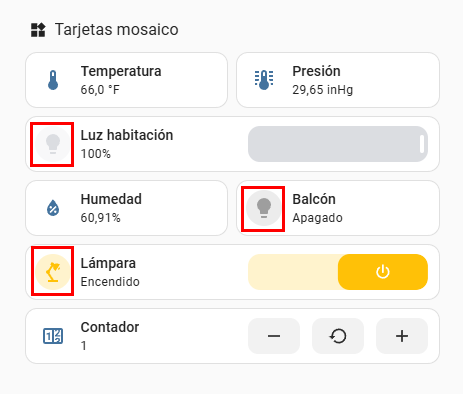The image size is (463, 394).
Task: Click the Tarjetas mosaico section heading
Action: point(117,29)
